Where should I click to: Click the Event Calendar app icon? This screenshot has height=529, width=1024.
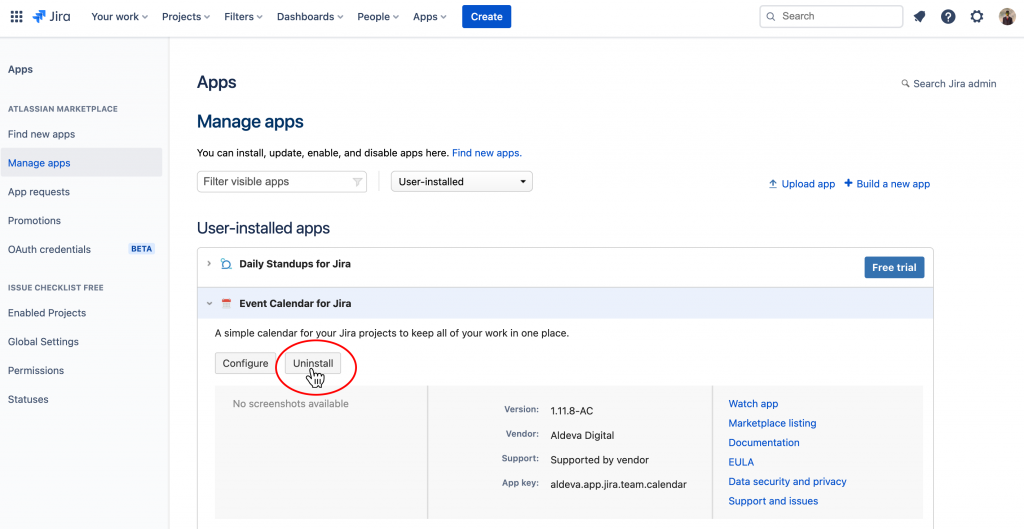tap(226, 303)
